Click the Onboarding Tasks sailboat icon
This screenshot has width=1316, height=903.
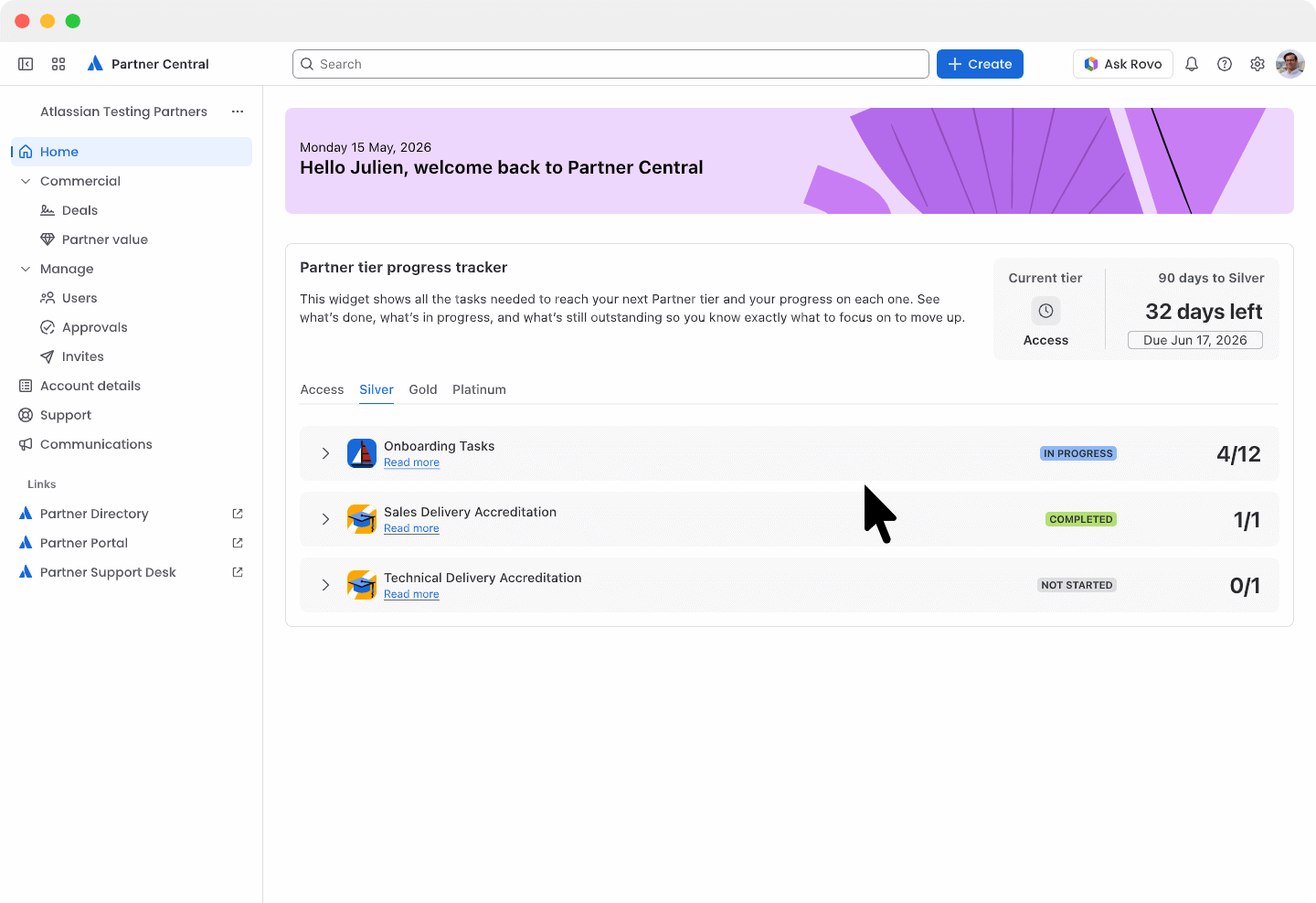[x=362, y=453]
